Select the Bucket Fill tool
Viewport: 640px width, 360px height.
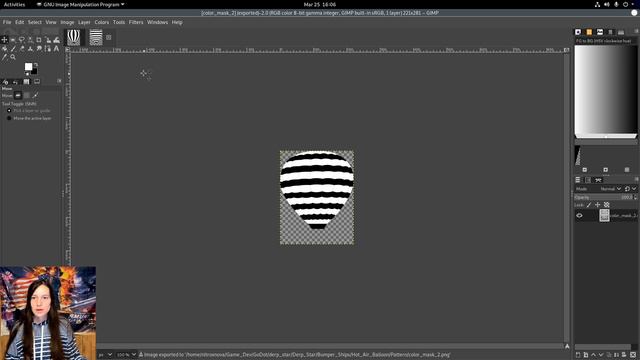[x=4, y=49]
